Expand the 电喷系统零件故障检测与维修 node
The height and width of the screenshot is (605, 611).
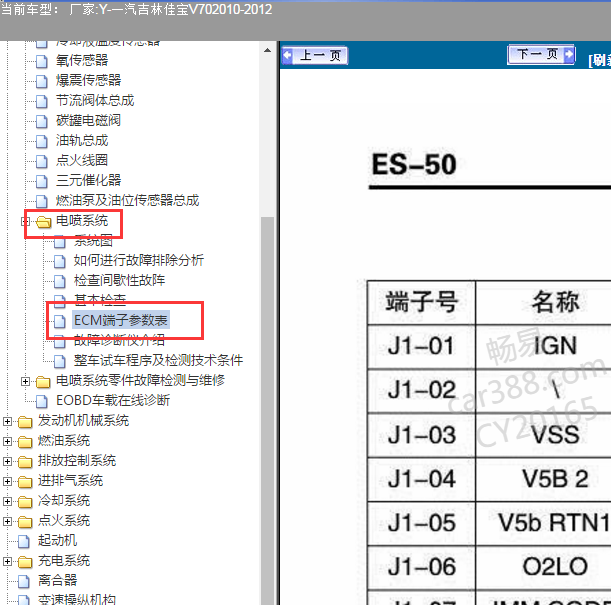pyautogui.click(x=25, y=381)
